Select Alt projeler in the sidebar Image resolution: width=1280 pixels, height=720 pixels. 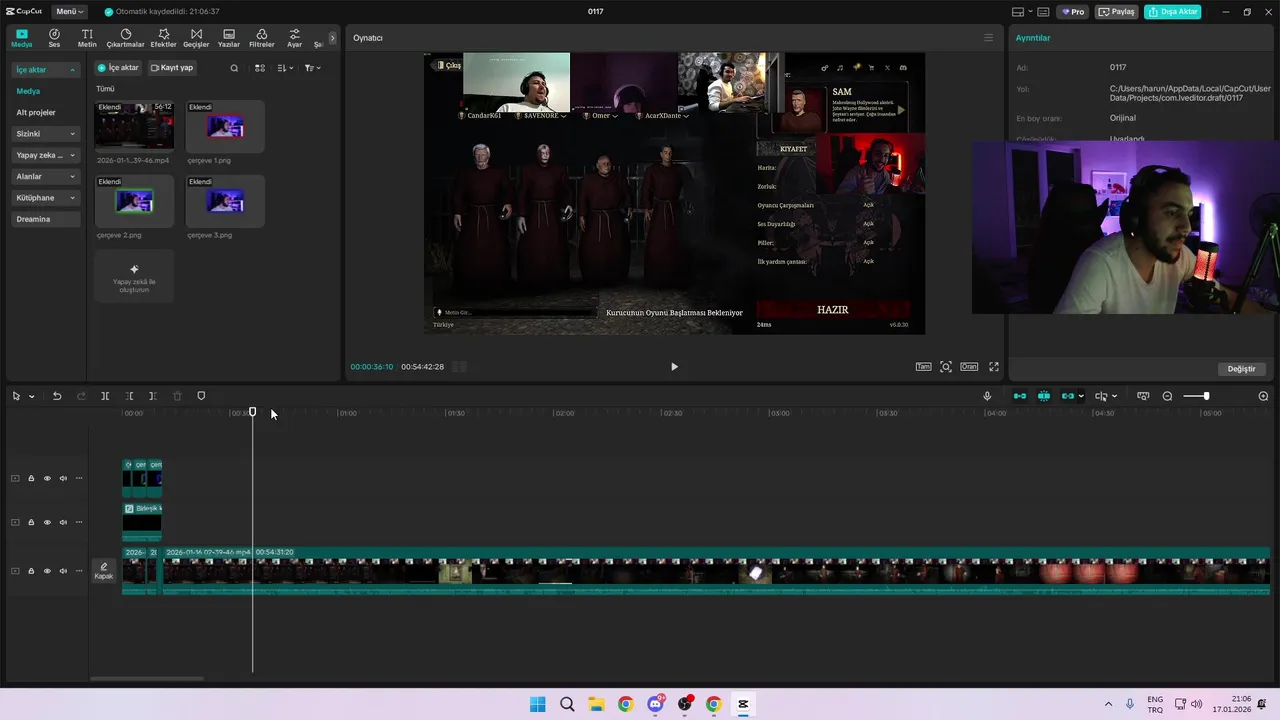[36, 112]
